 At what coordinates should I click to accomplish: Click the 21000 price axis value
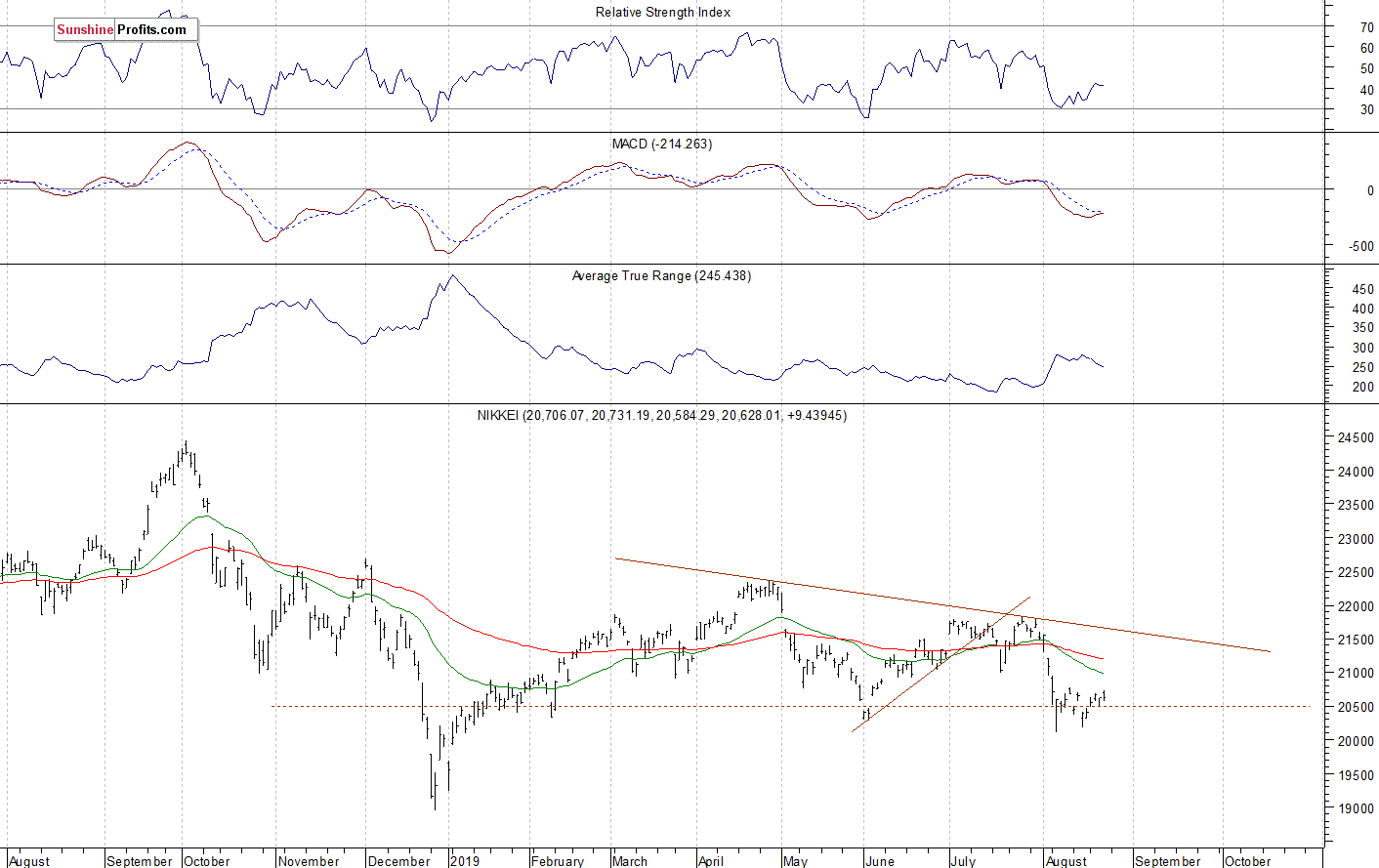tap(1357, 674)
